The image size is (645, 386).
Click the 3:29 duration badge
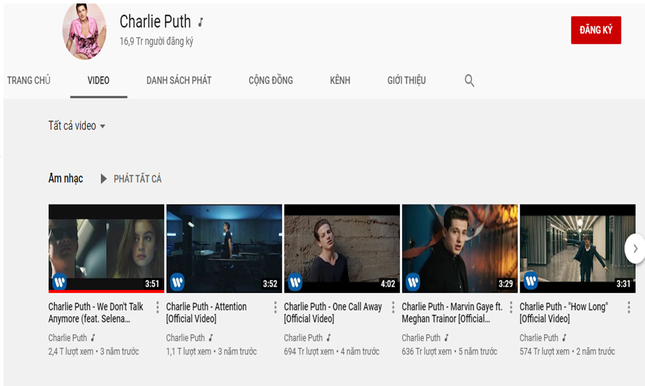(x=506, y=284)
